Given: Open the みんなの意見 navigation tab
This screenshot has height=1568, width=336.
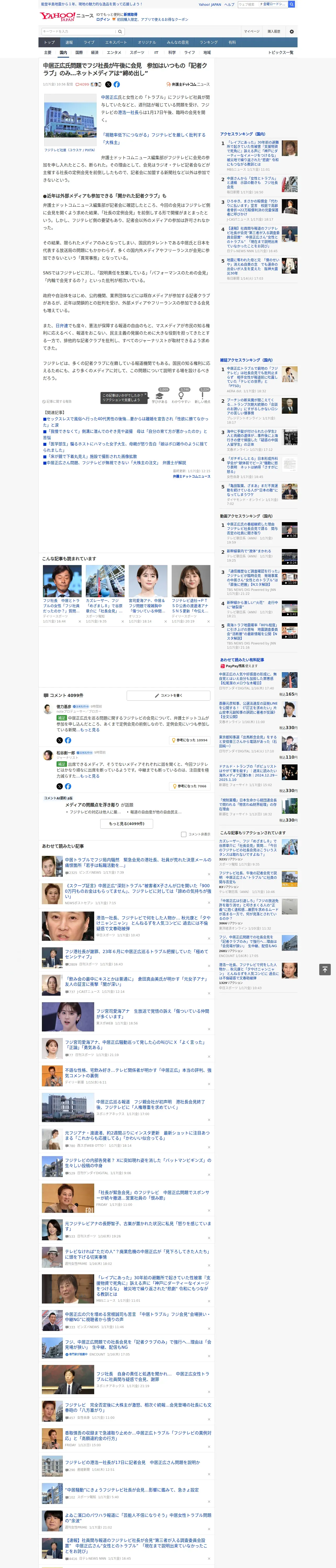Looking at the screenshot, I should [178, 43].
